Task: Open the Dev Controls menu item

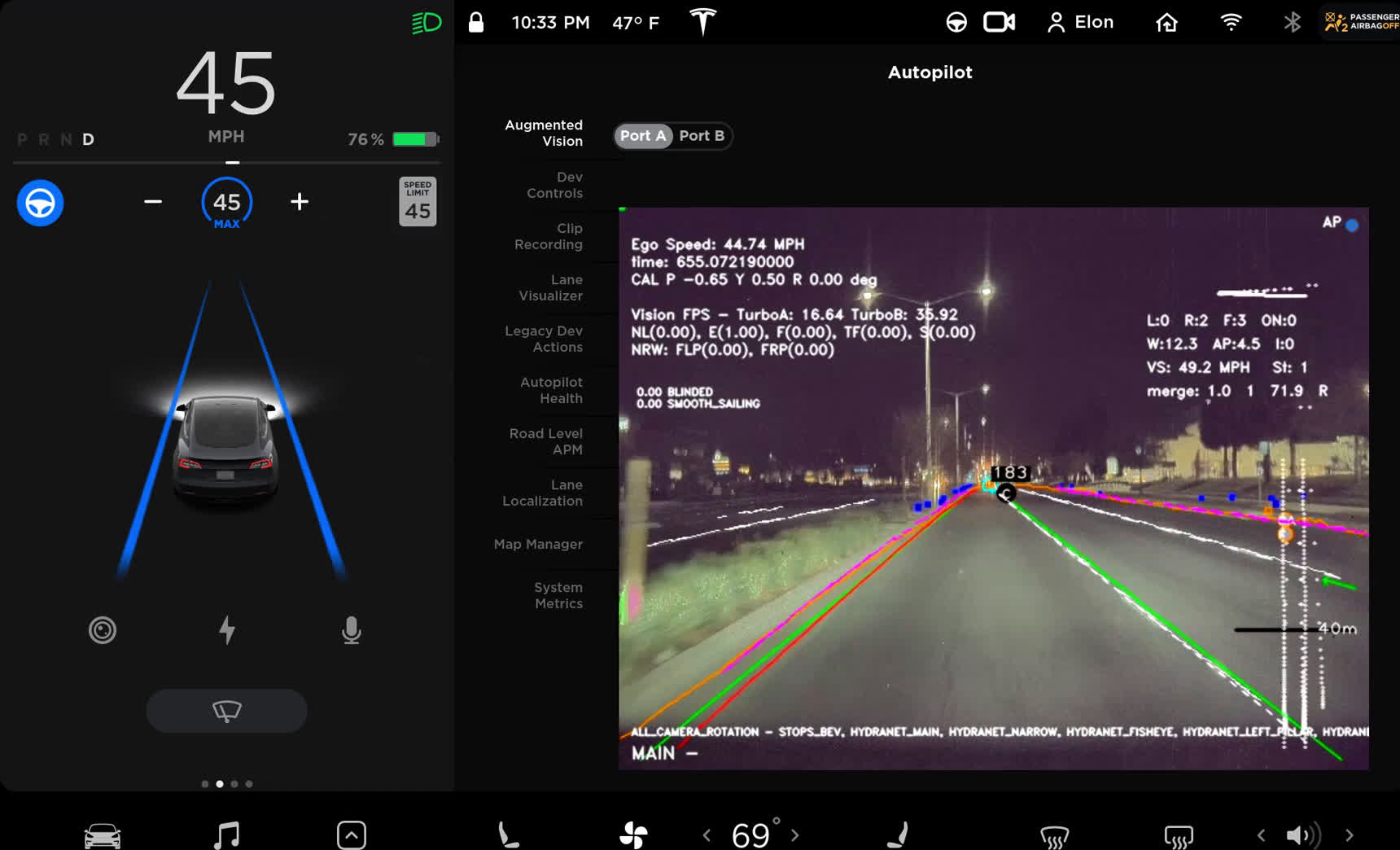Action: coord(553,185)
